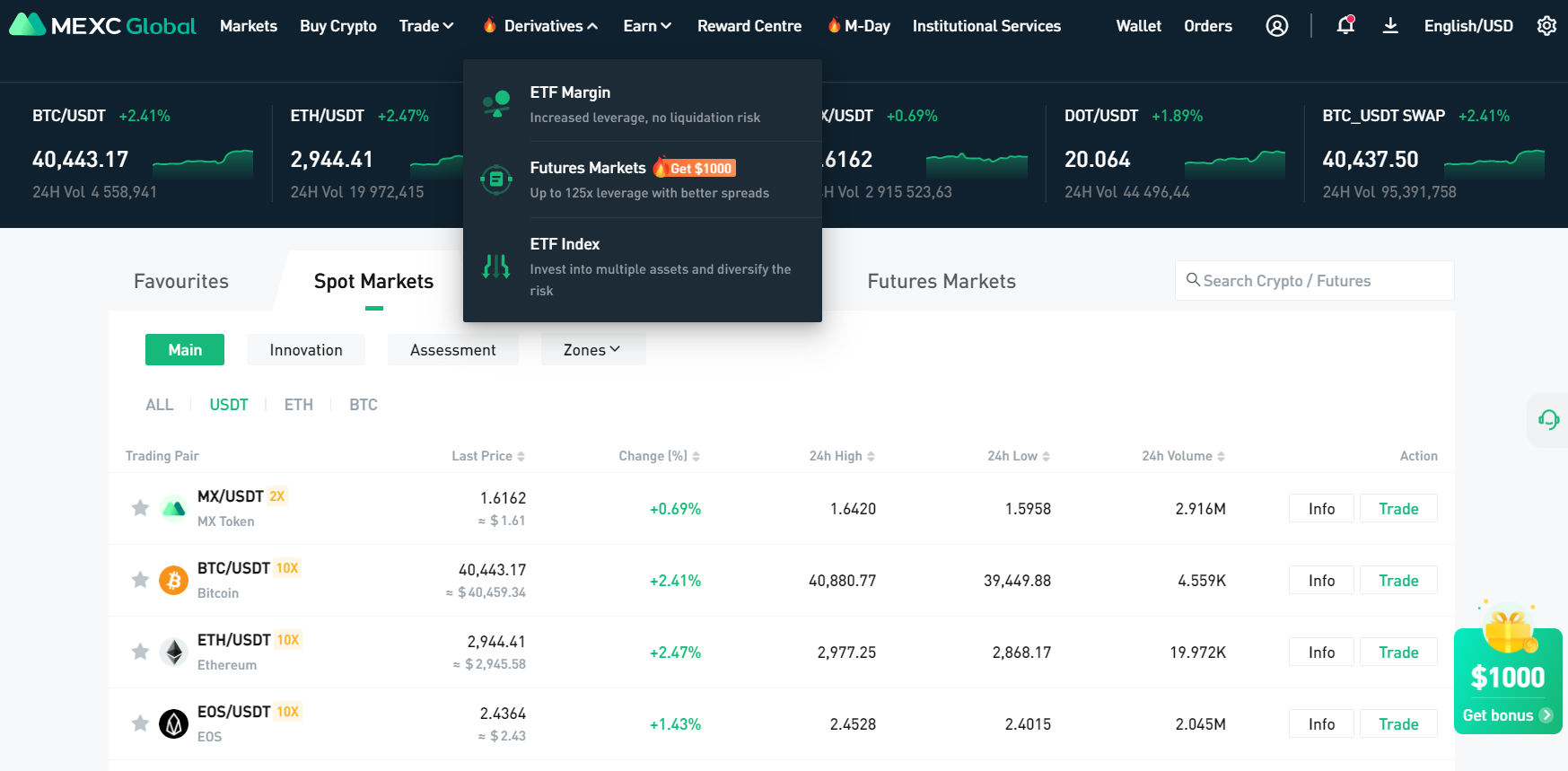Click the download app icon
This screenshot has height=771, width=1568.
(x=1390, y=25)
